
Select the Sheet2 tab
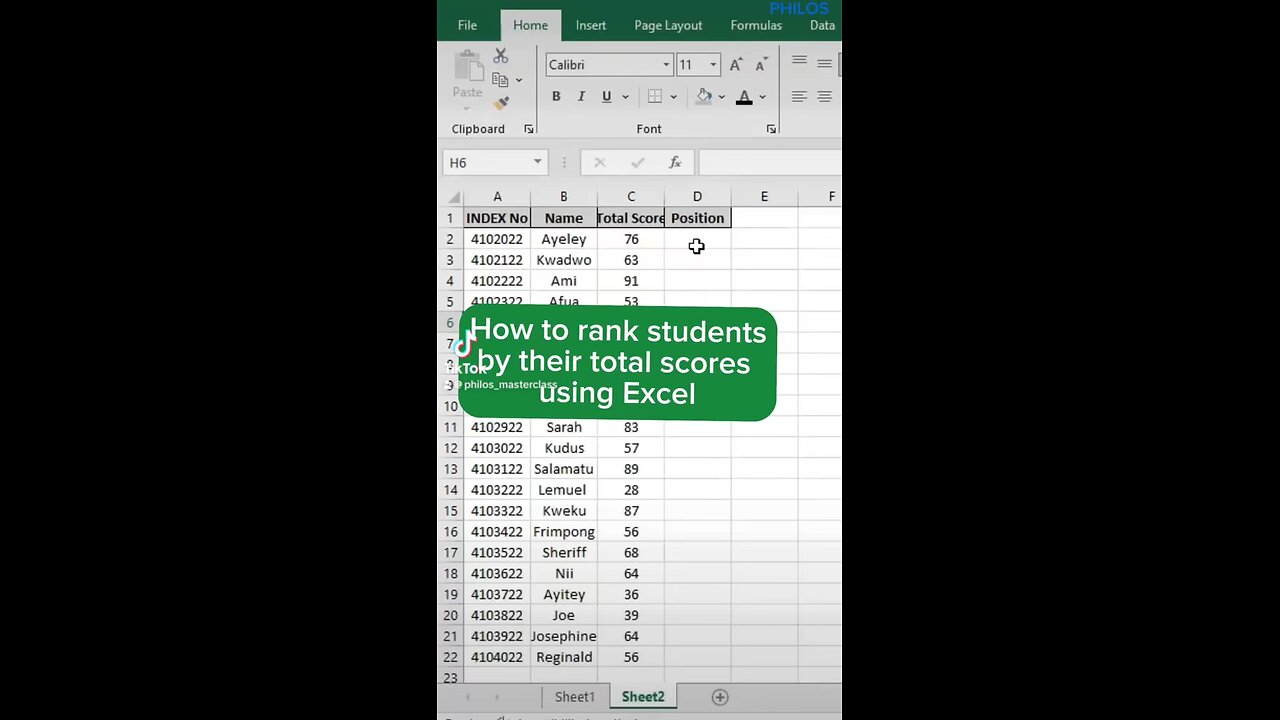643,697
